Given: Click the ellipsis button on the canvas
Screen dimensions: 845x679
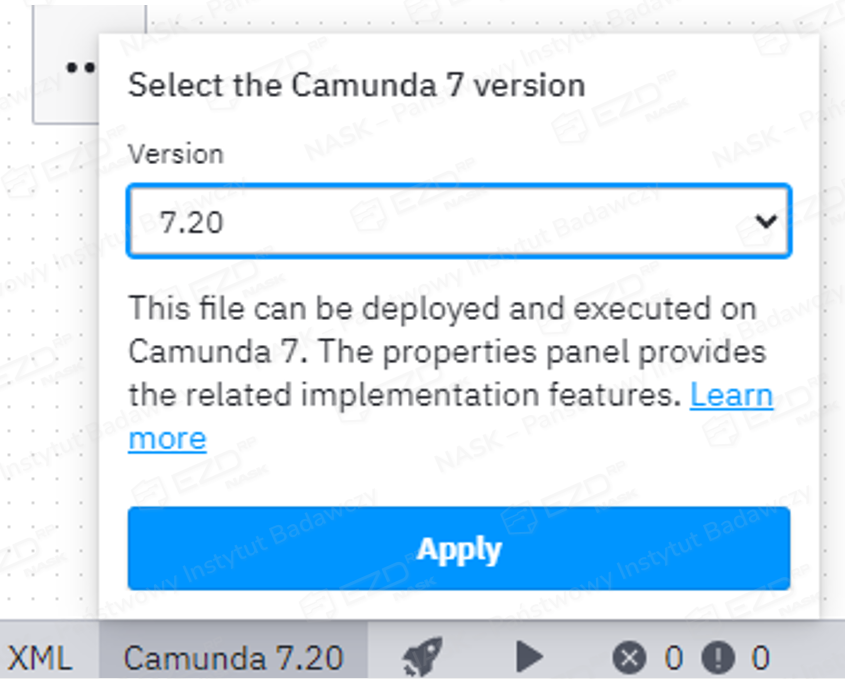Looking at the screenshot, I should 78,67.
